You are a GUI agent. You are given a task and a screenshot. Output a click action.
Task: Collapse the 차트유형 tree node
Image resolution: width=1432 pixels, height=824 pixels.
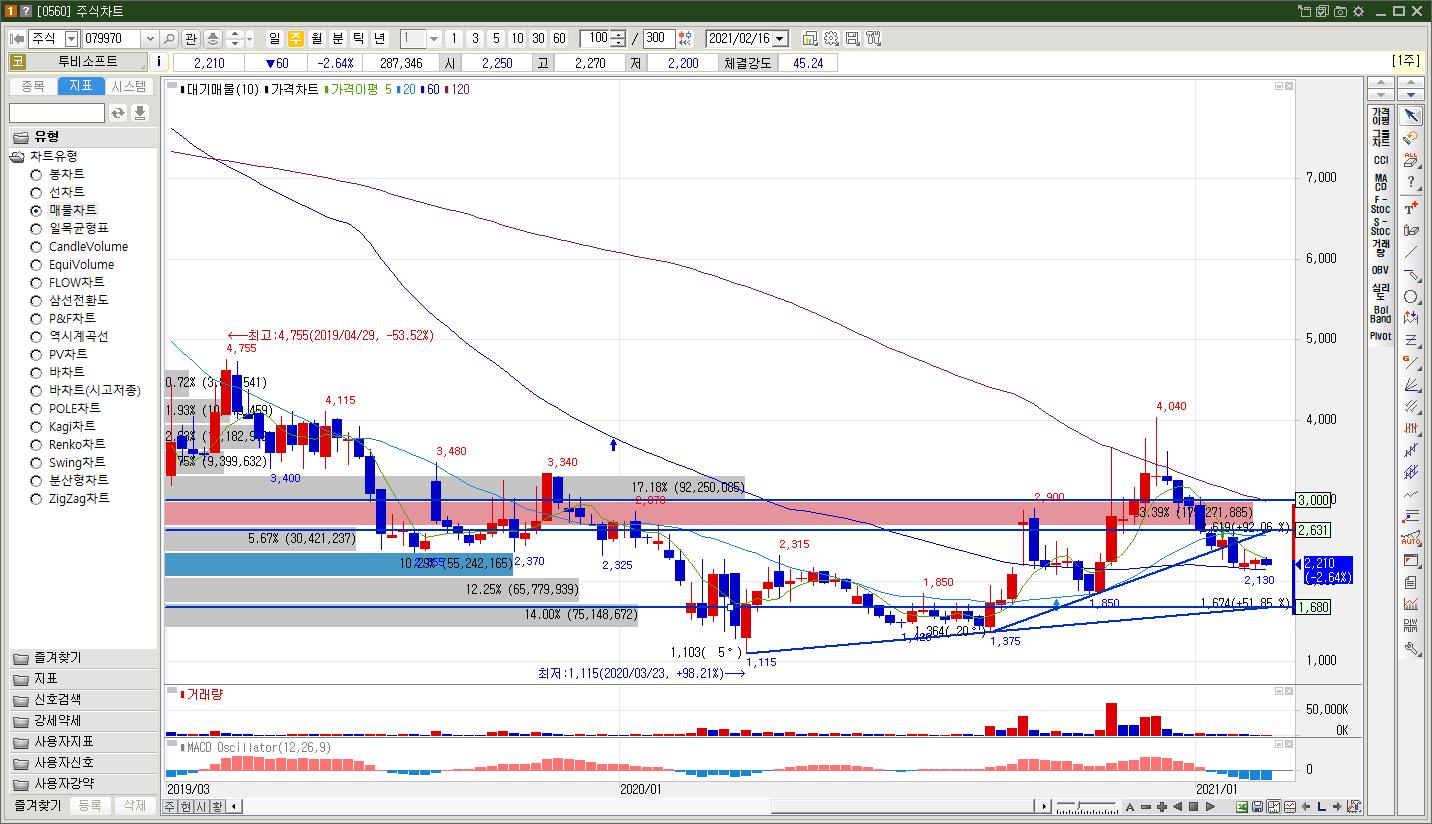click(x=18, y=156)
